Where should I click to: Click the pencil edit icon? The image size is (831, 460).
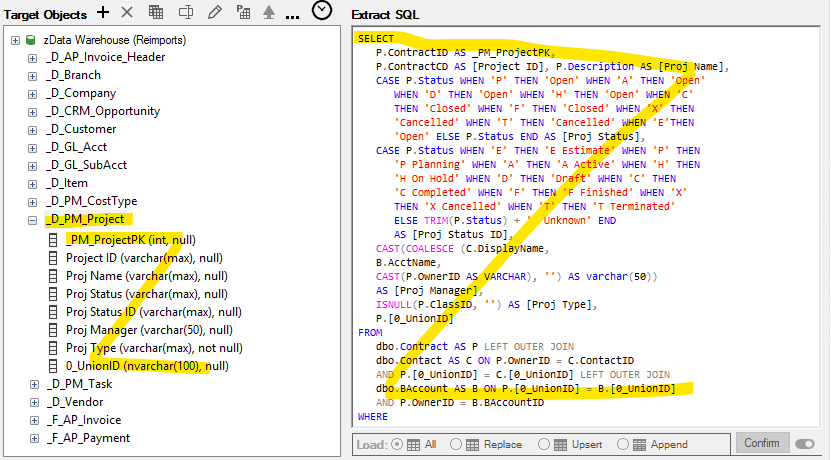pyautogui.click(x=214, y=12)
